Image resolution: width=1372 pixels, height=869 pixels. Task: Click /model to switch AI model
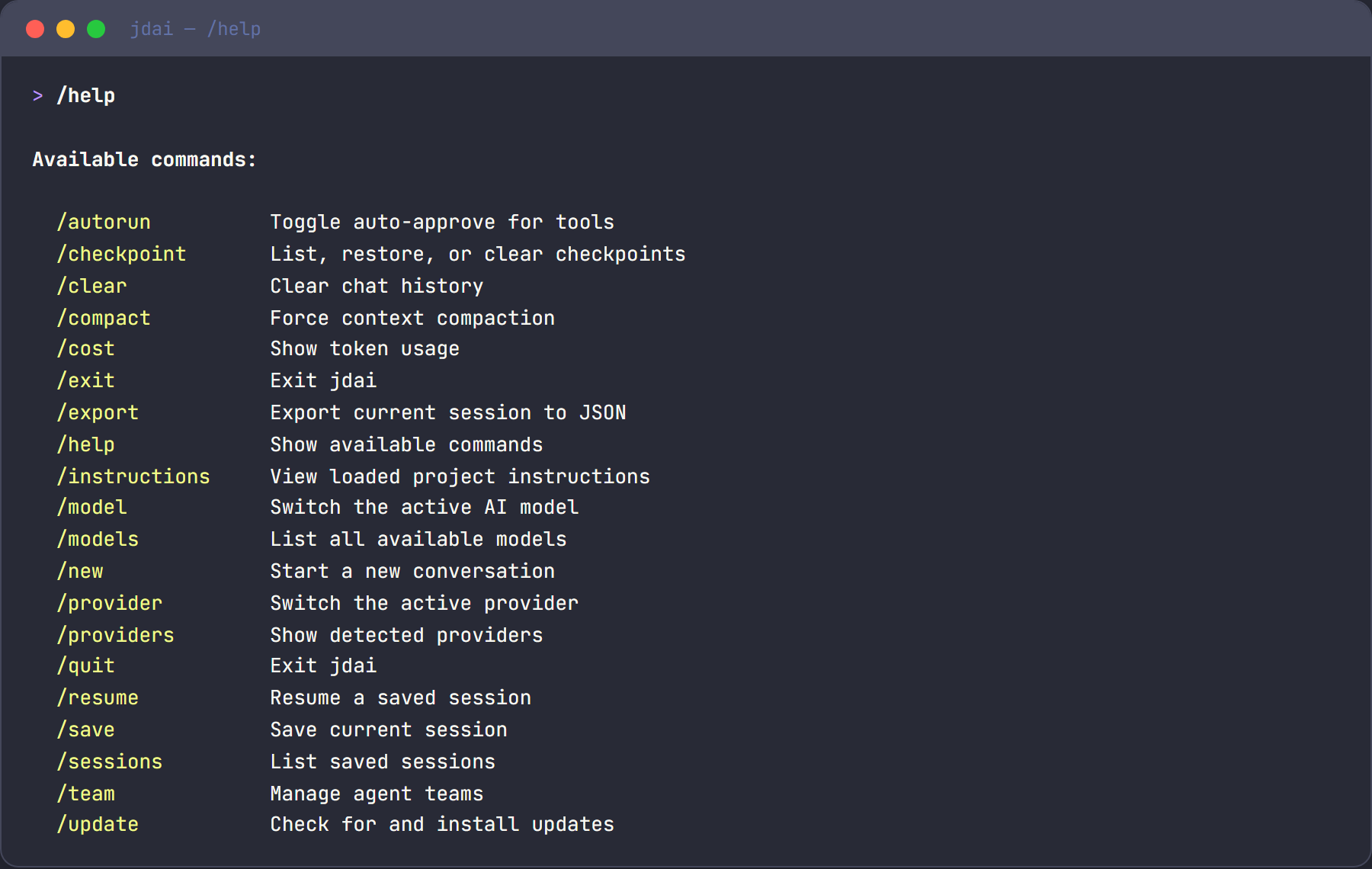pos(91,507)
